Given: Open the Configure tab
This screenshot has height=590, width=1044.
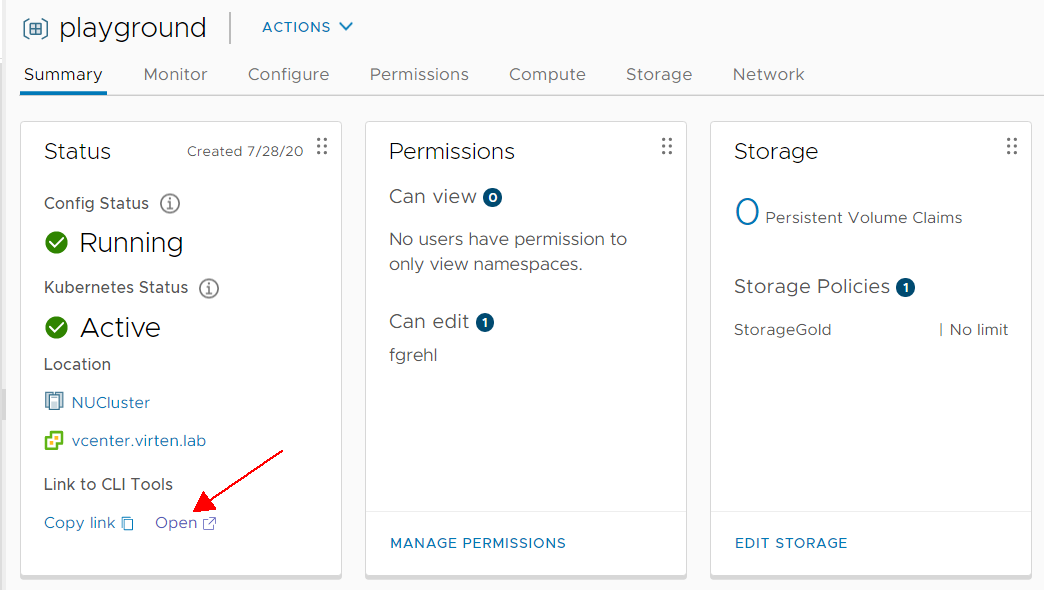Looking at the screenshot, I should tap(288, 74).
